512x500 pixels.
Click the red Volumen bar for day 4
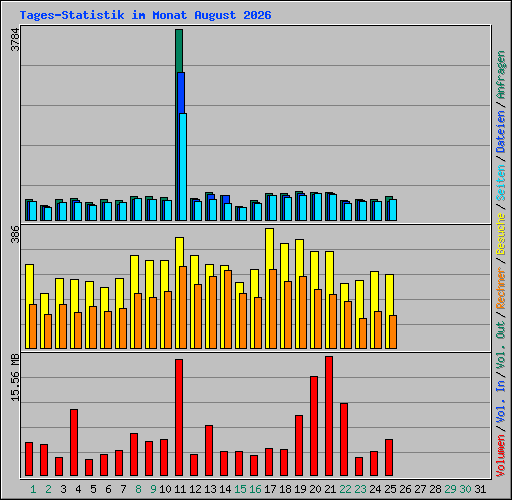(74, 442)
